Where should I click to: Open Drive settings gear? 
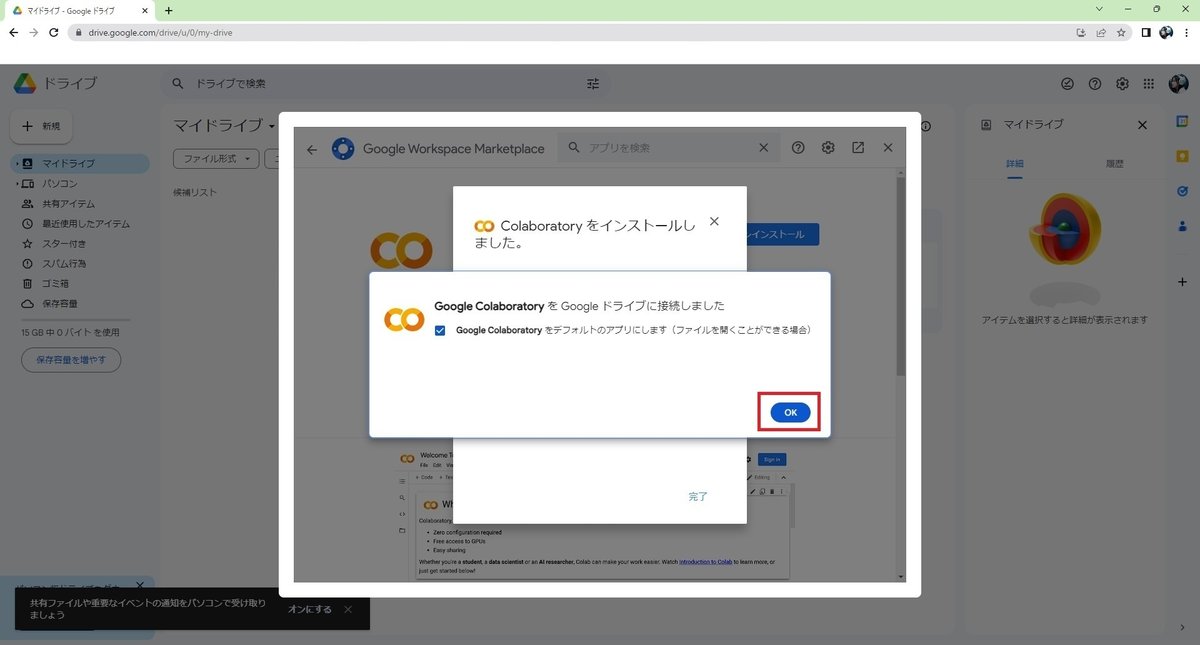pos(1123,84)
